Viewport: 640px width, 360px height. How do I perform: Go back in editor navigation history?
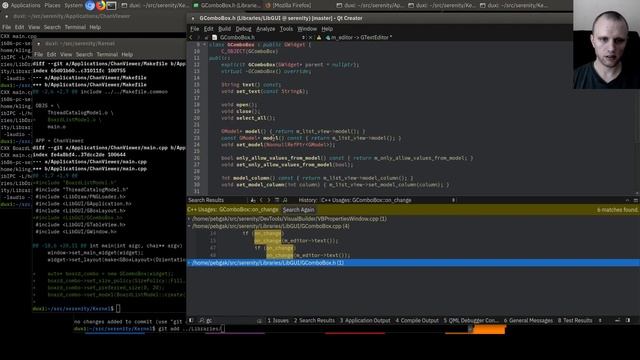(191, 37)
